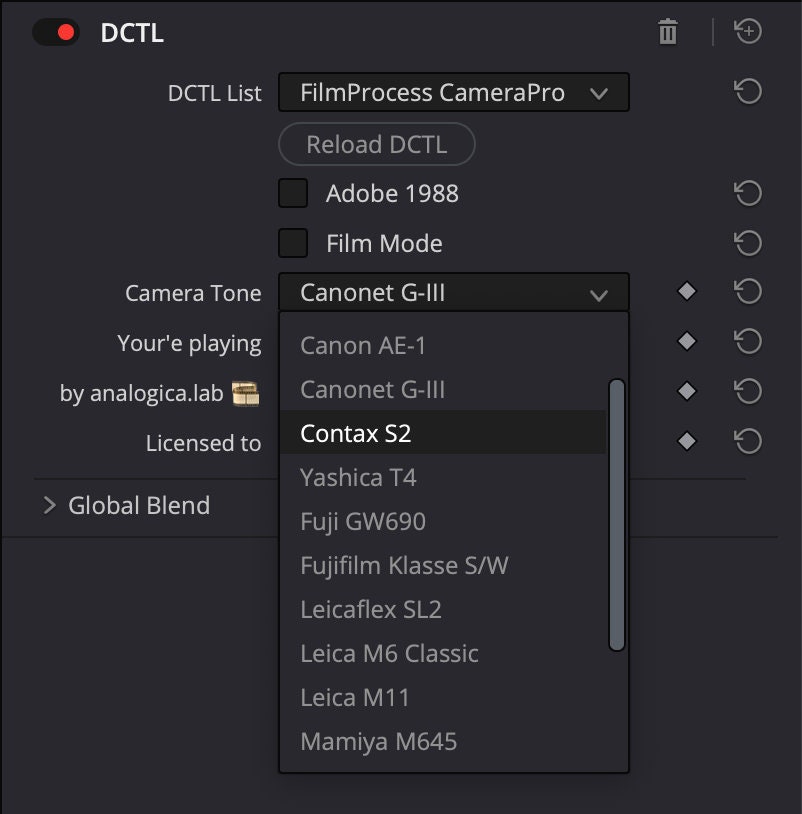The height and width of the screenshot is (814, 802).
Task: Click the Your'e playing label
Action: click(189, 344)
